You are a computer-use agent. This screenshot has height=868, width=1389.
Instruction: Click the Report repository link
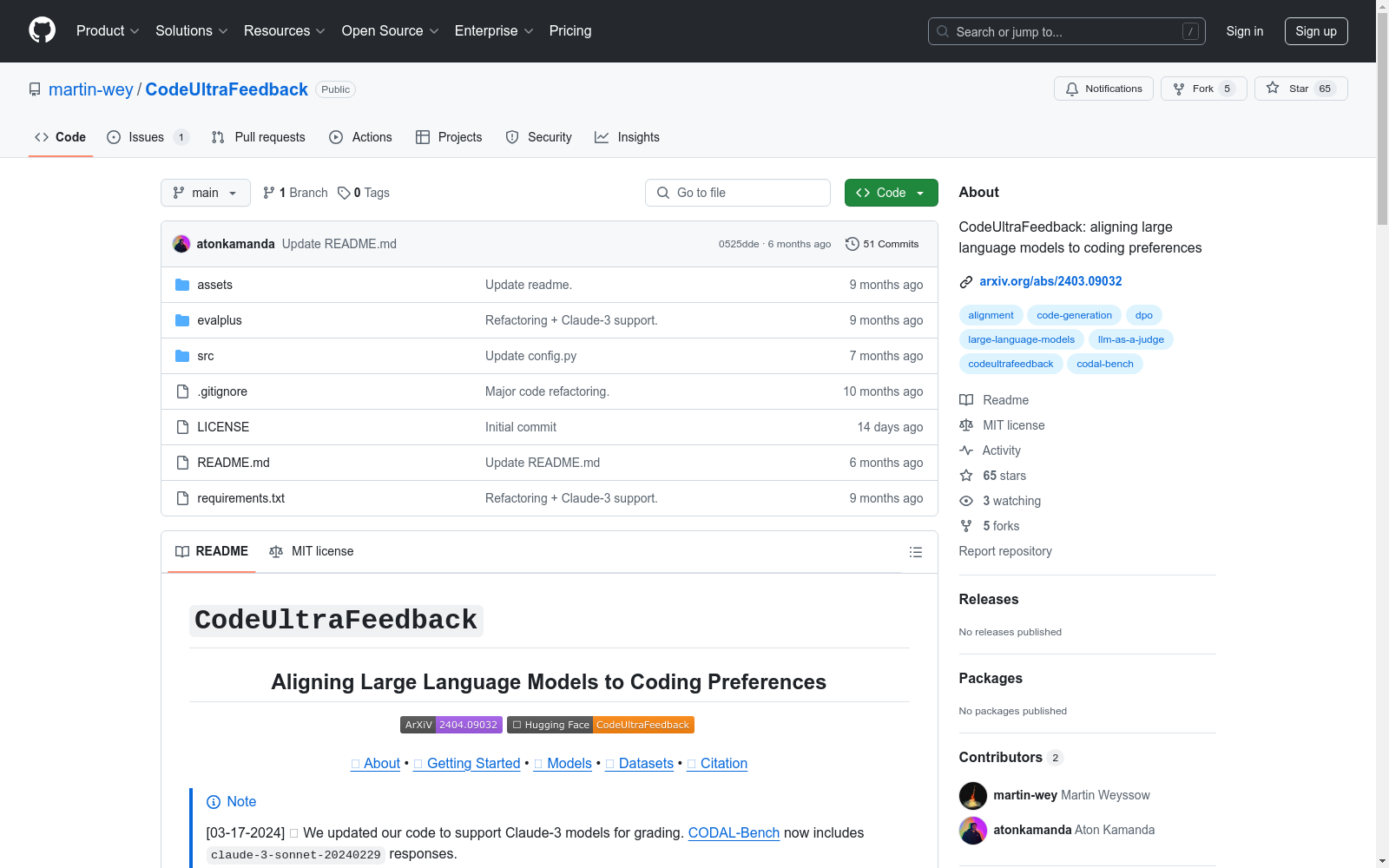click(x=1005, y=551)
